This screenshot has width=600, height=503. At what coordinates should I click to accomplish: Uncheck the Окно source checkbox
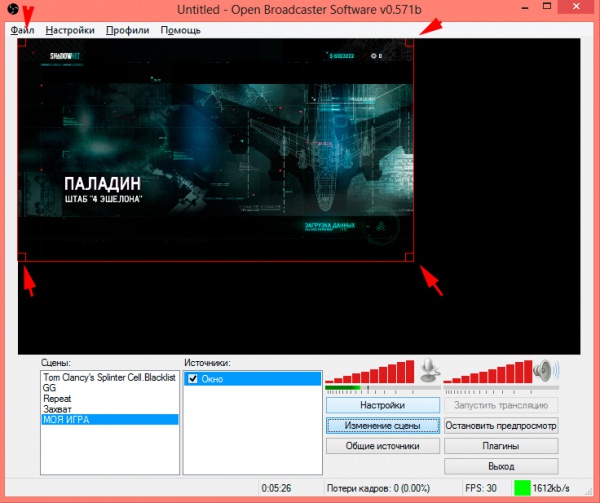[193, 379]
